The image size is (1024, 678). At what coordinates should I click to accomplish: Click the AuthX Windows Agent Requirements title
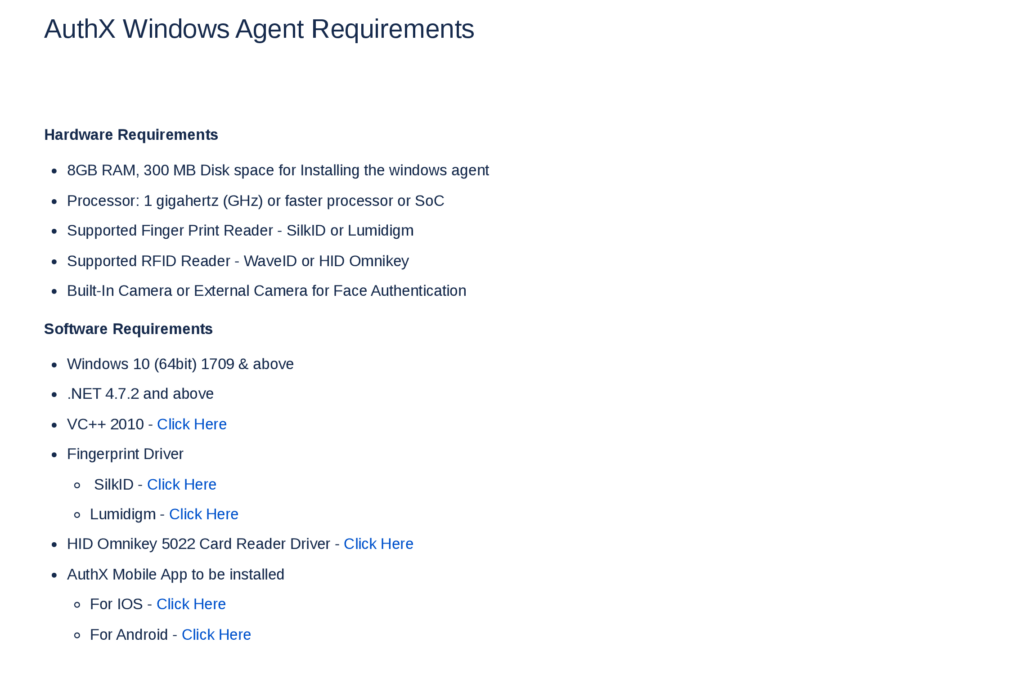coord(259,29)
